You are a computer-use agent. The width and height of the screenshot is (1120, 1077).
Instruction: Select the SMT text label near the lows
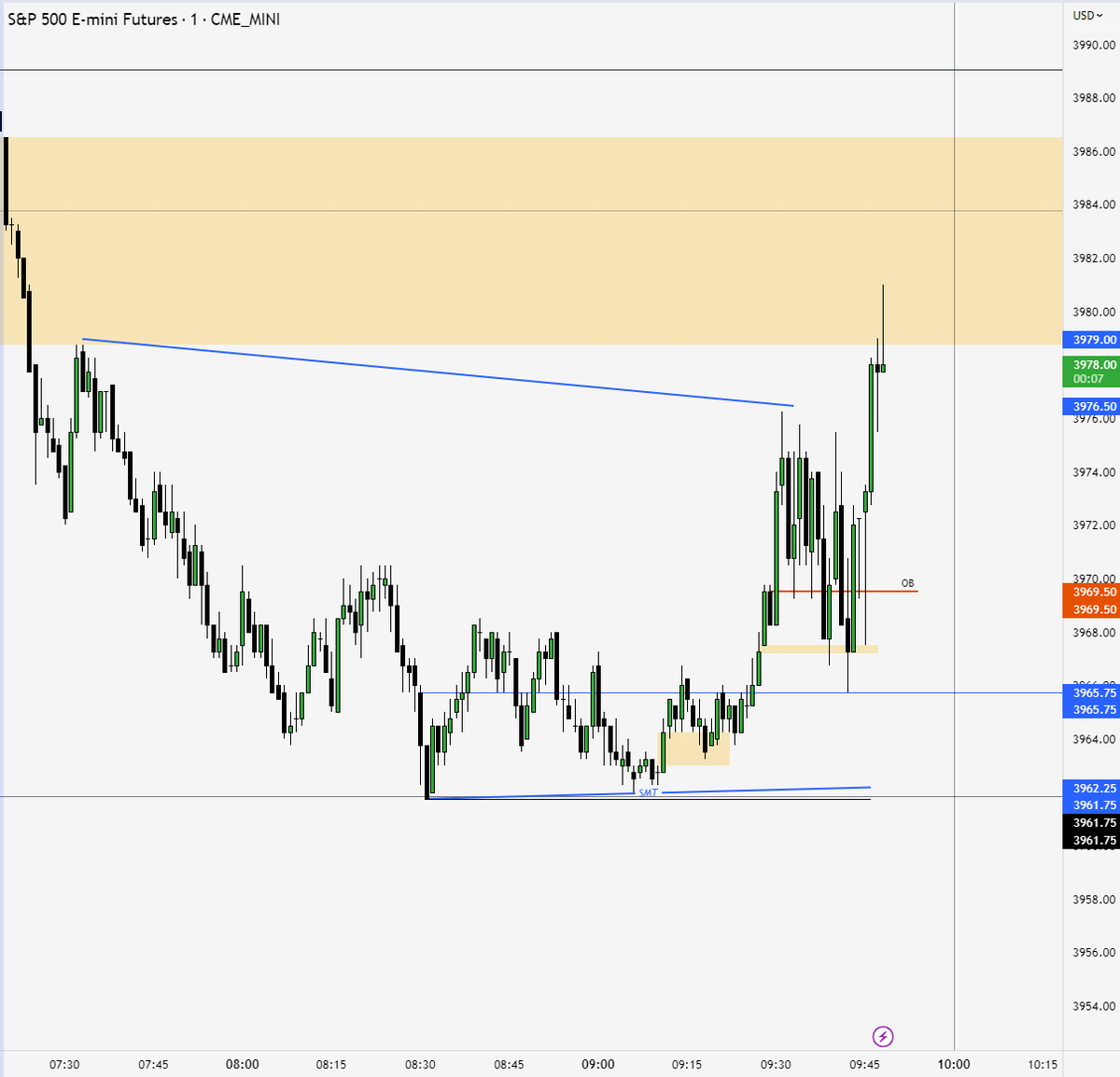click(648, 792)
